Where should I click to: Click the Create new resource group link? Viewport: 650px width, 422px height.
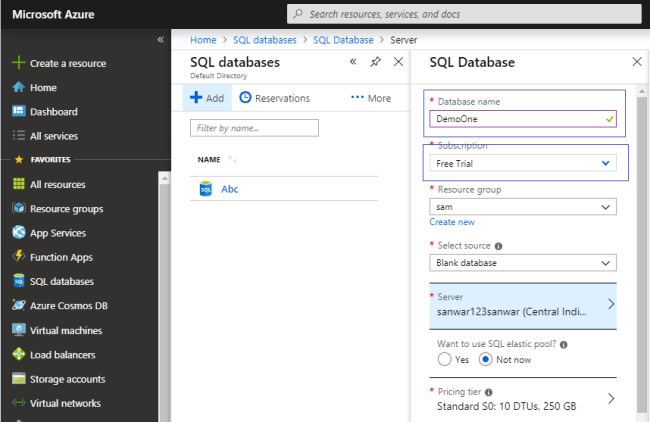tap(452, 222)
